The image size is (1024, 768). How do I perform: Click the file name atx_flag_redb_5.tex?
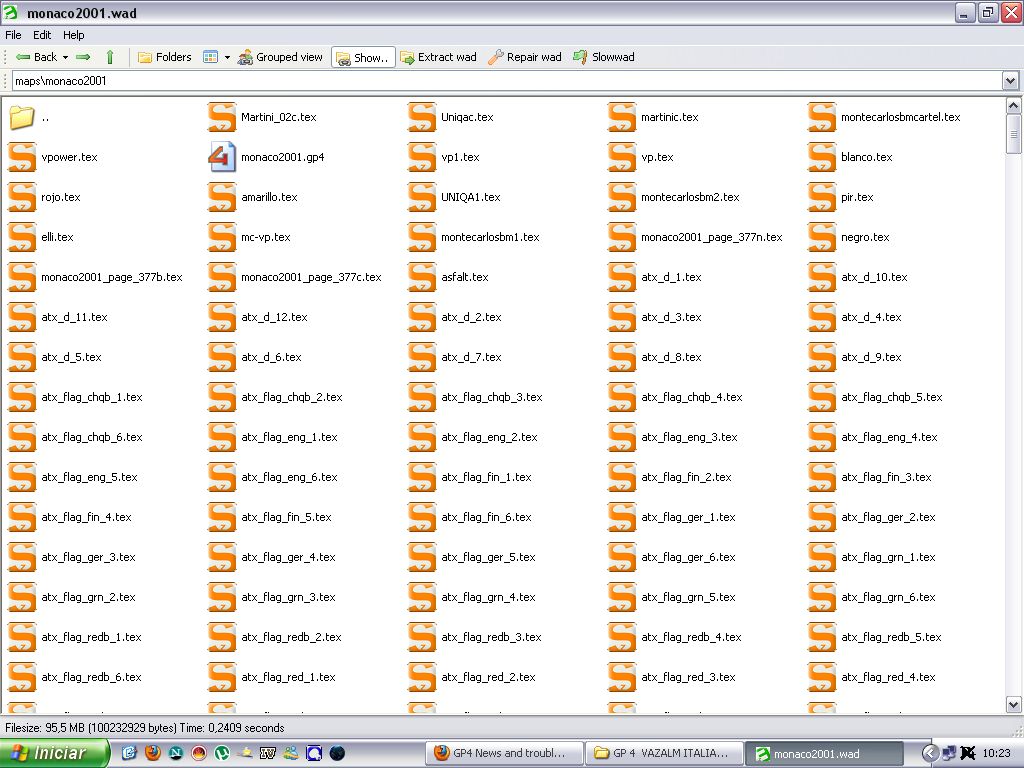[891, 637]
